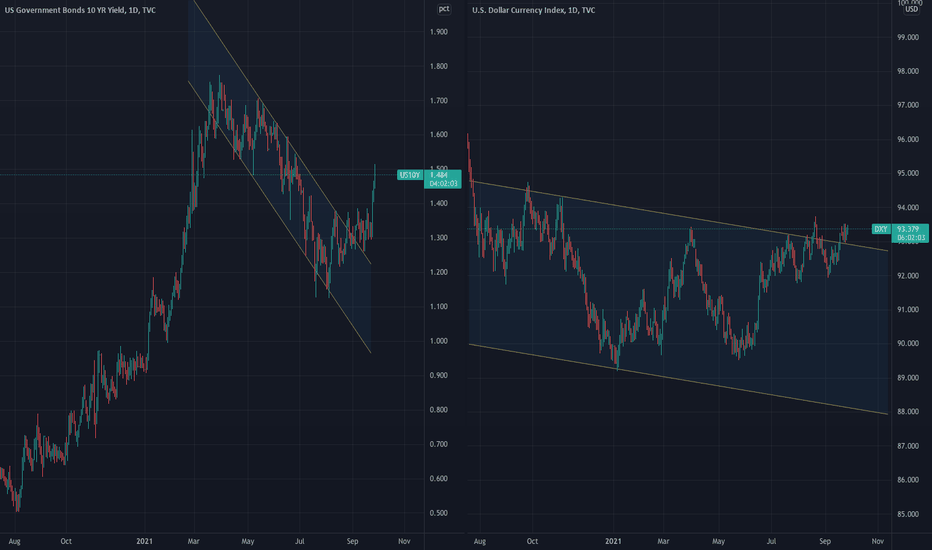Click 1.300 on the yield price axis
The image size is (932, 550).
pyautogui.click(x=439, y=238)
